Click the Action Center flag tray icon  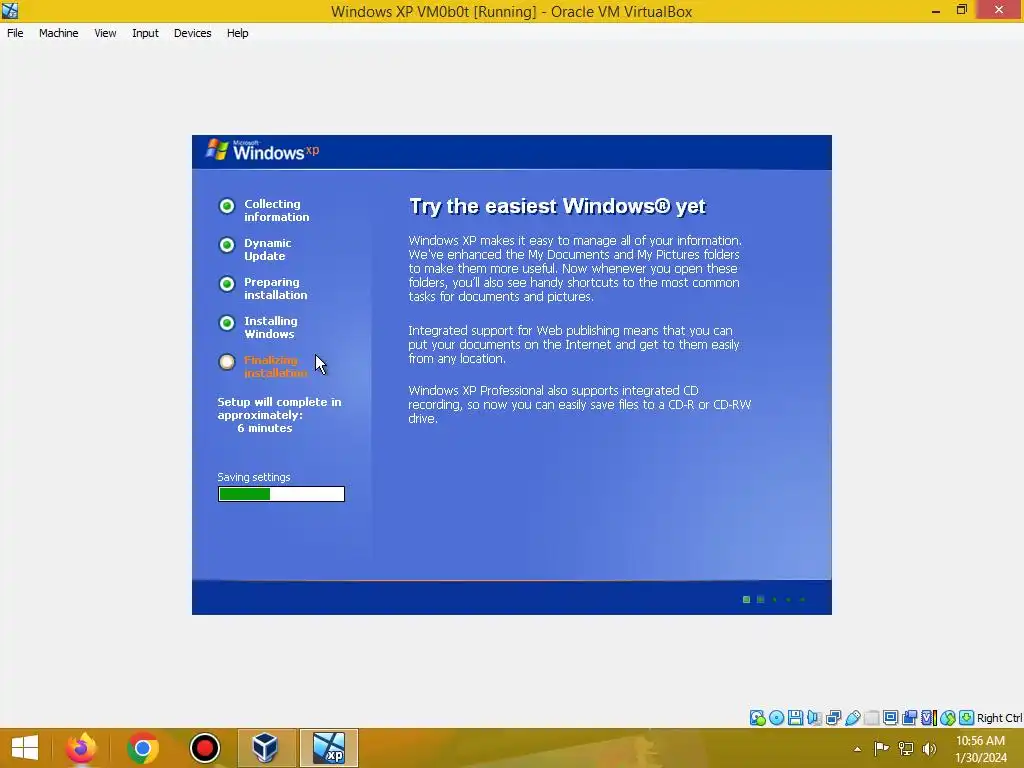tap(881, 748)
